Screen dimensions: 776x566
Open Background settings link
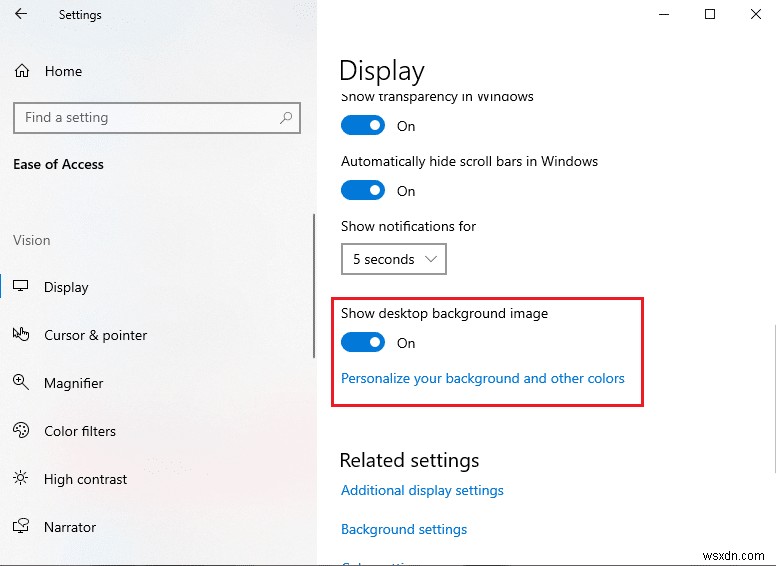[404, 529]
